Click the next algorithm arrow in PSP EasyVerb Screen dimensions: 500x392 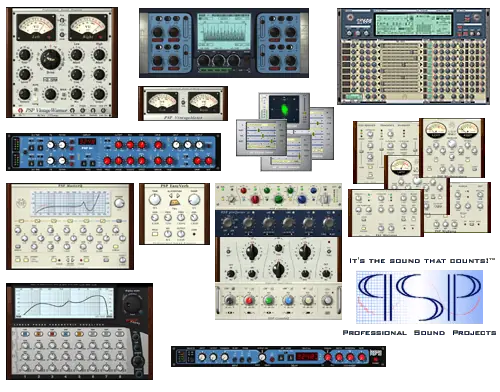click(x=179, y=196)
